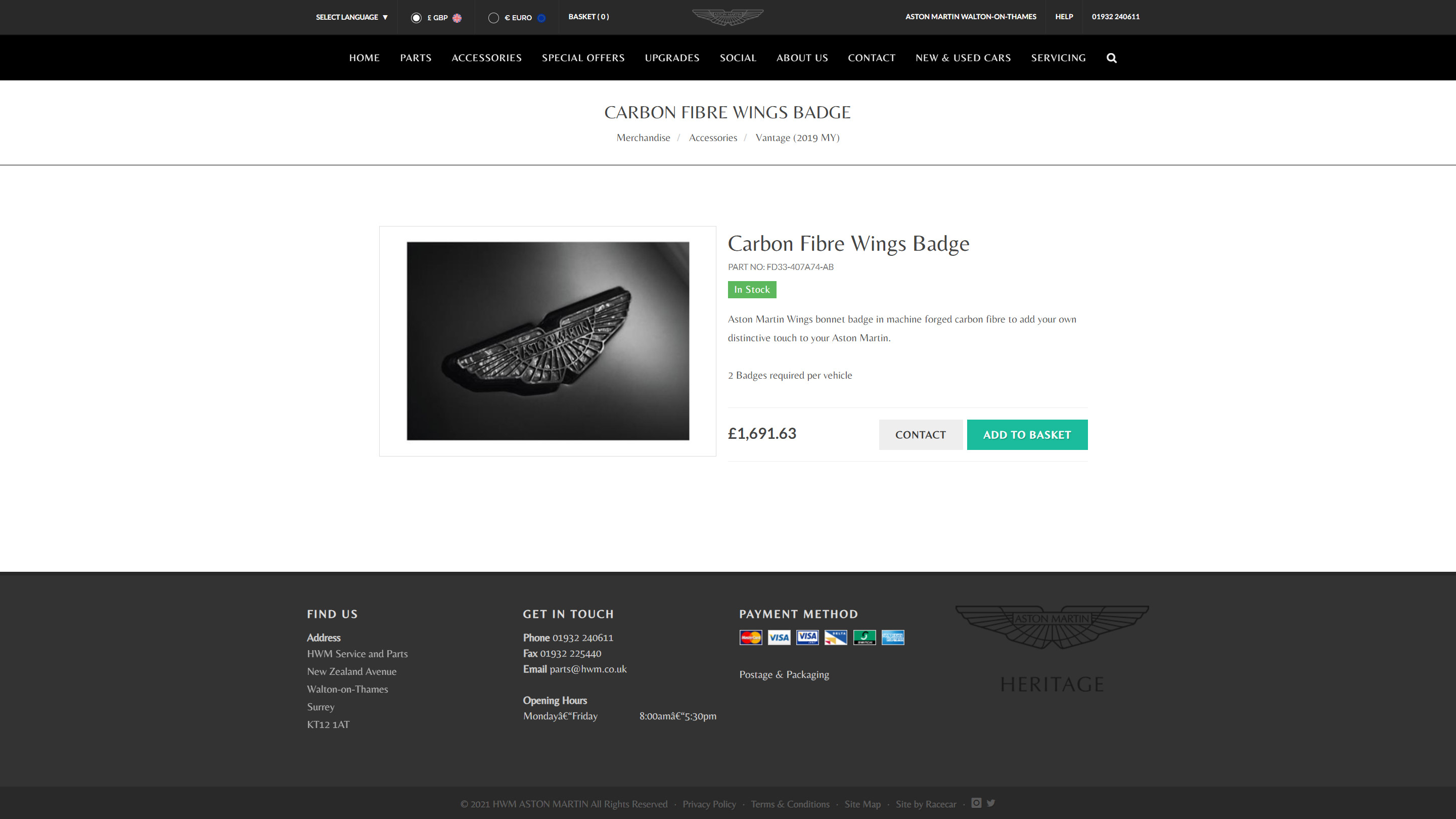This screenshot has height=819, width=1456.
Task: Select the € EURO currency radio
Action: [493, 18]
